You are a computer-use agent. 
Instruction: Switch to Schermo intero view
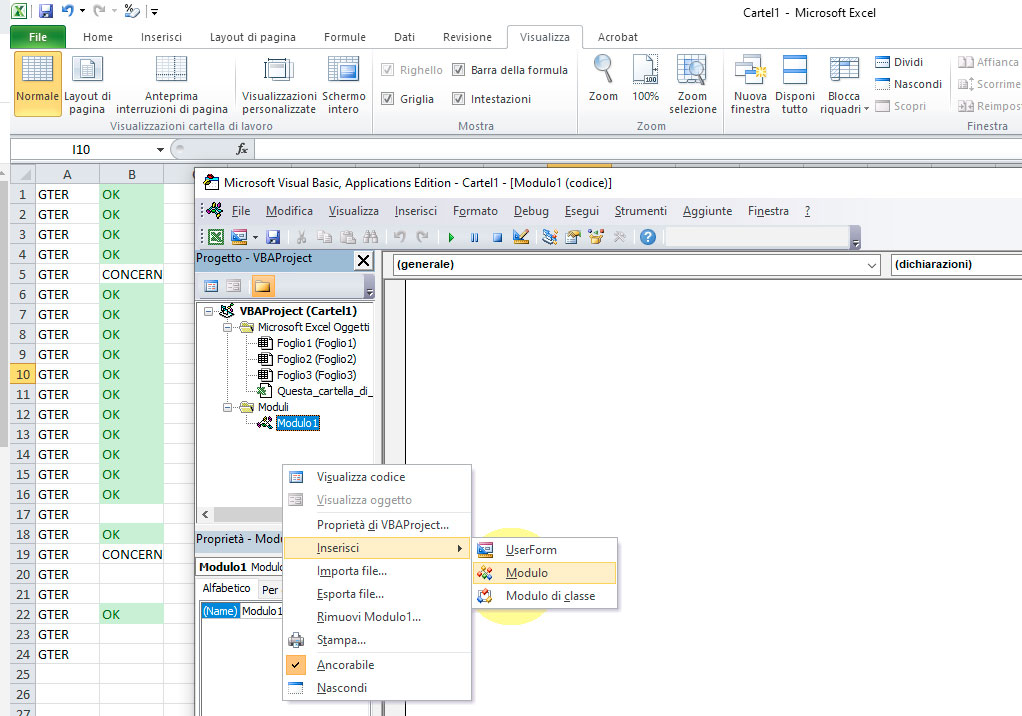click(x=343, y=84)
